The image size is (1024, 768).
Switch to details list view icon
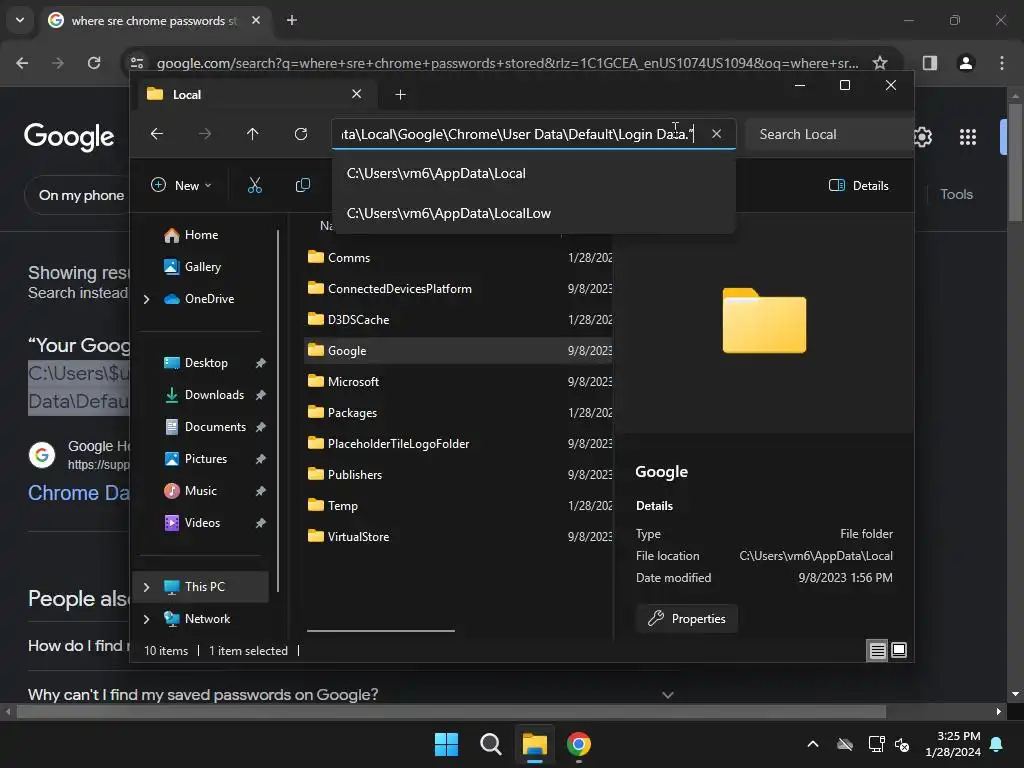pos(877,650)
